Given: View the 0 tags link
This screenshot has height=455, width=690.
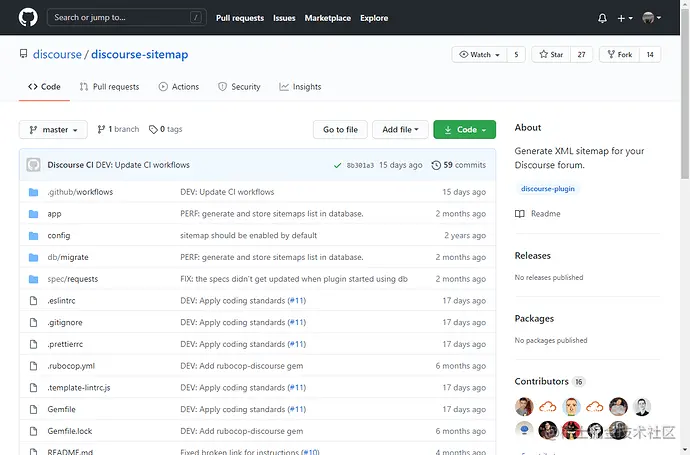Looking at the screenshot, I should (165, 129).
